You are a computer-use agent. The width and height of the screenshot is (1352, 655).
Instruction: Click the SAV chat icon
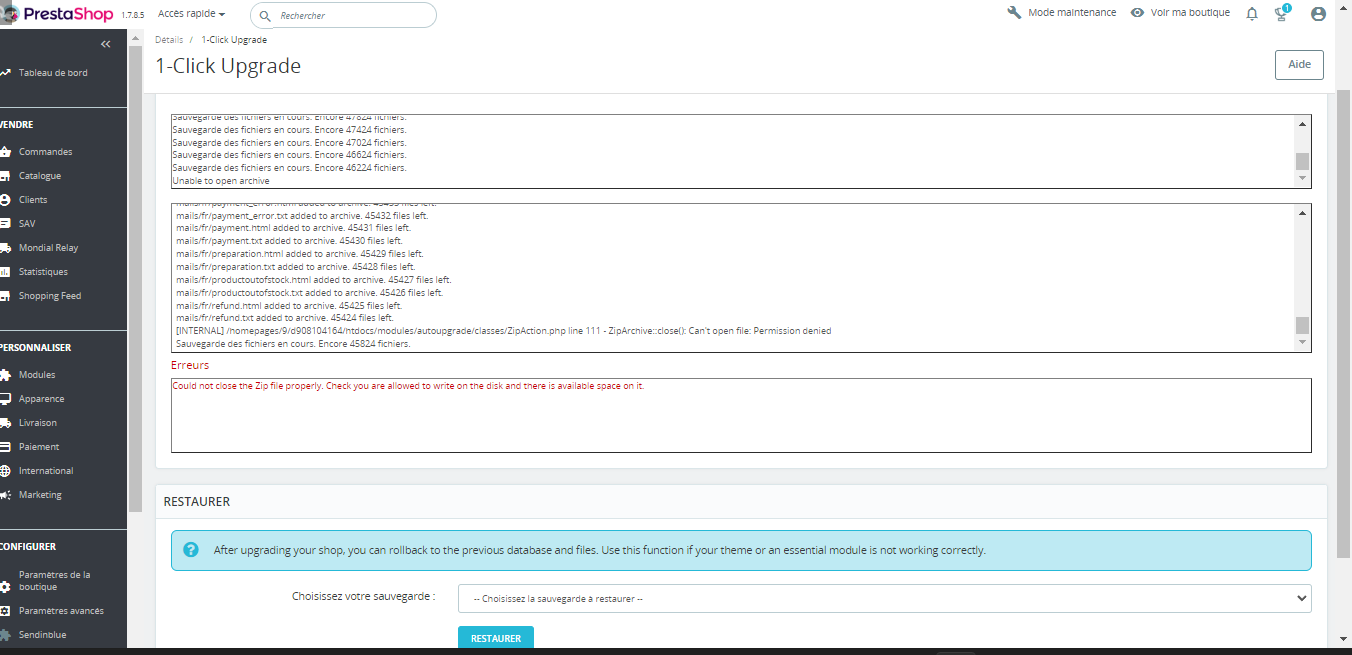point(5,224)
